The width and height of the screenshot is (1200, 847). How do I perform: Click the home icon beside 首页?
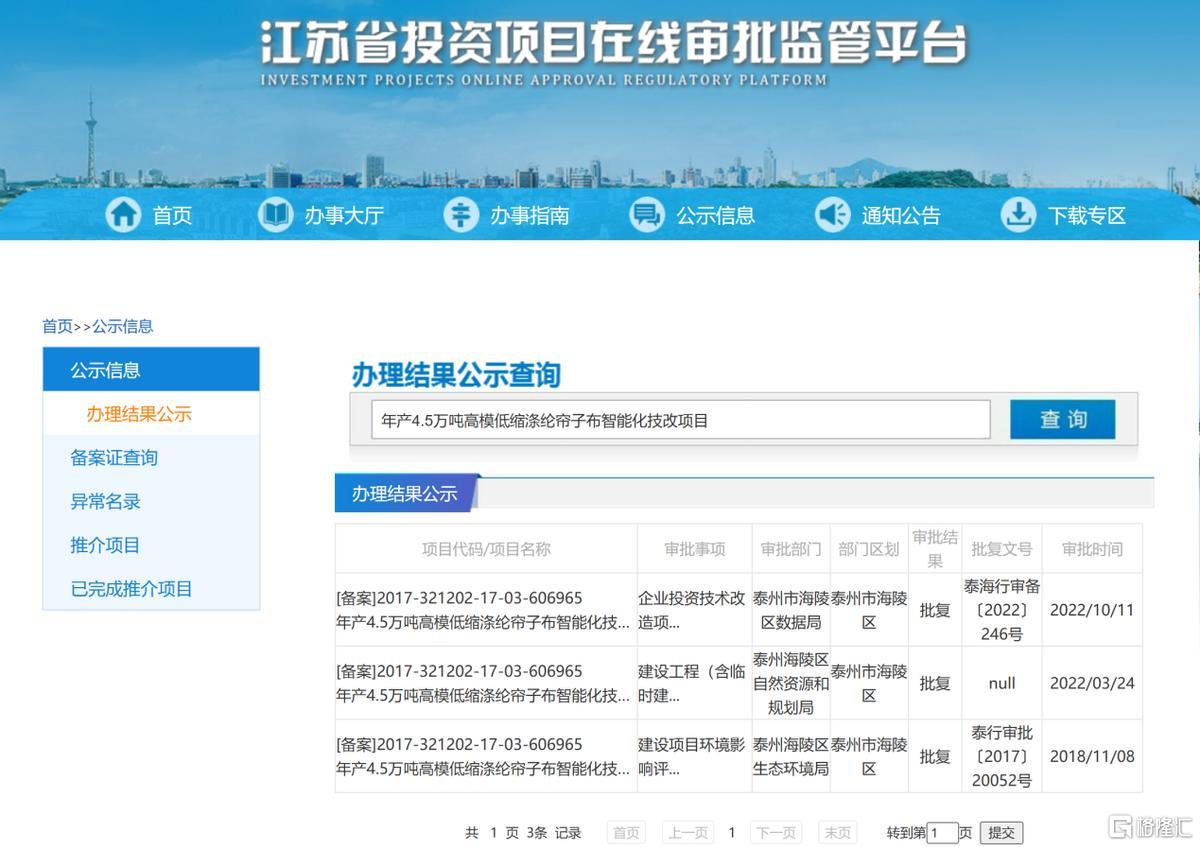(x=123, y=214)
